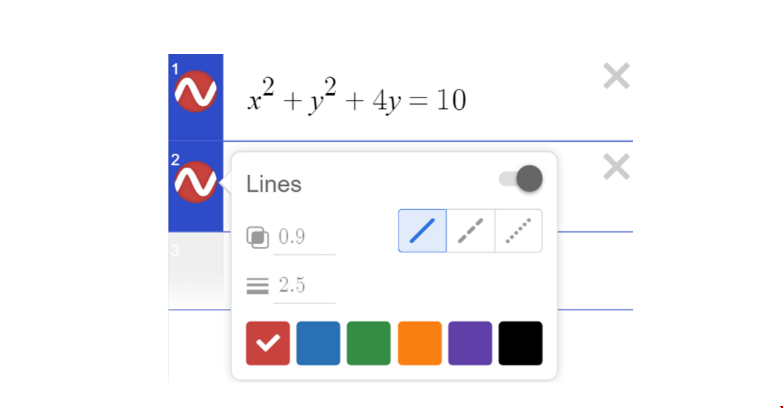Select the empty expression row 3
The height and width of the screenshot is (408, 783).
195,270
